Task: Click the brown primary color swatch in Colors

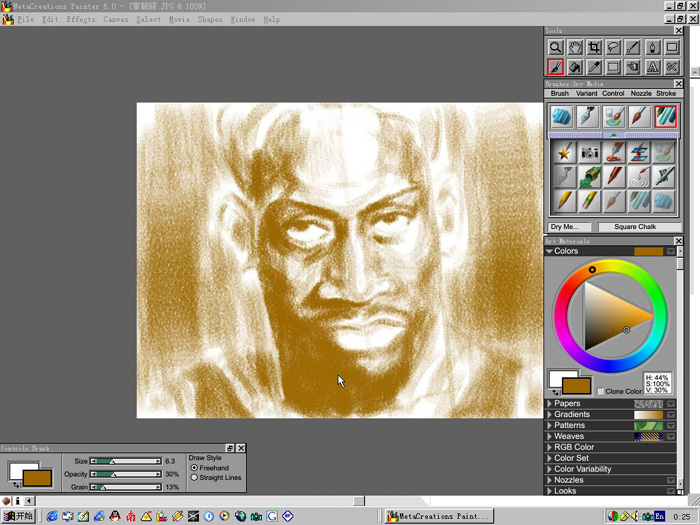Action: click(576, 386)
